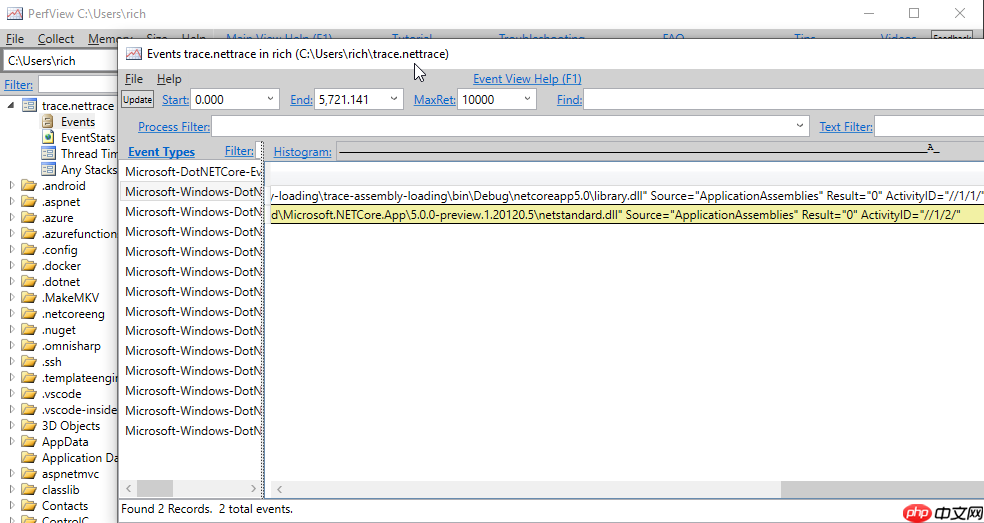The image size is (984, 523).
Task: Click the classlib folder icon
Action: click(29, 490)
